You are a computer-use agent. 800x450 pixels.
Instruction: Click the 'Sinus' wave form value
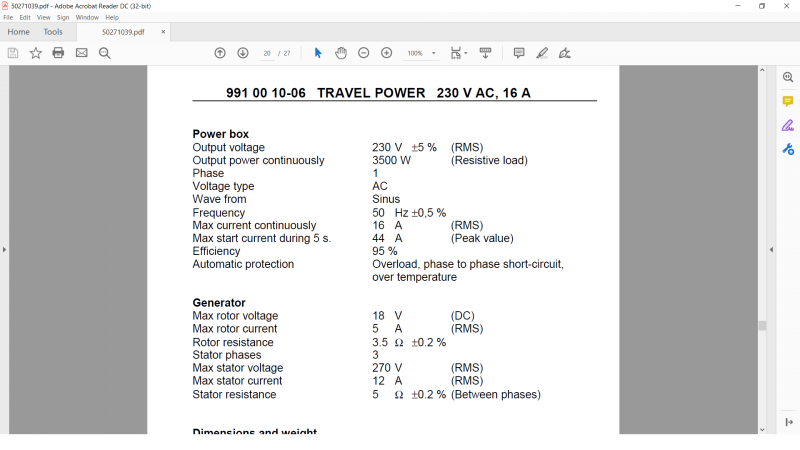coord(386,199)
